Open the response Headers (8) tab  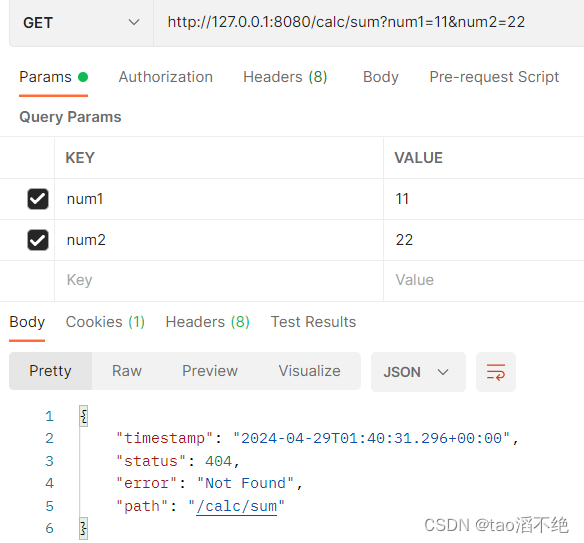pyautogui.click(x=208, y=322)
